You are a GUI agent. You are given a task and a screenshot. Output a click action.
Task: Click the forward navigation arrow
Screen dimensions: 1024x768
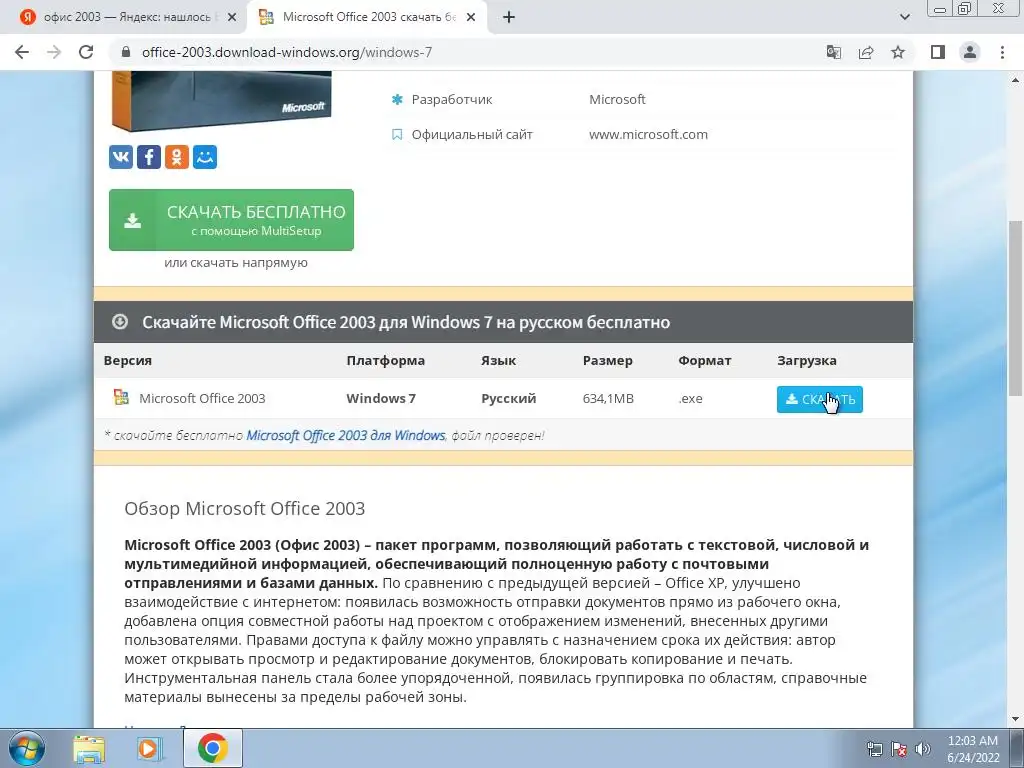pyautogui.click(x=54, y=52)
